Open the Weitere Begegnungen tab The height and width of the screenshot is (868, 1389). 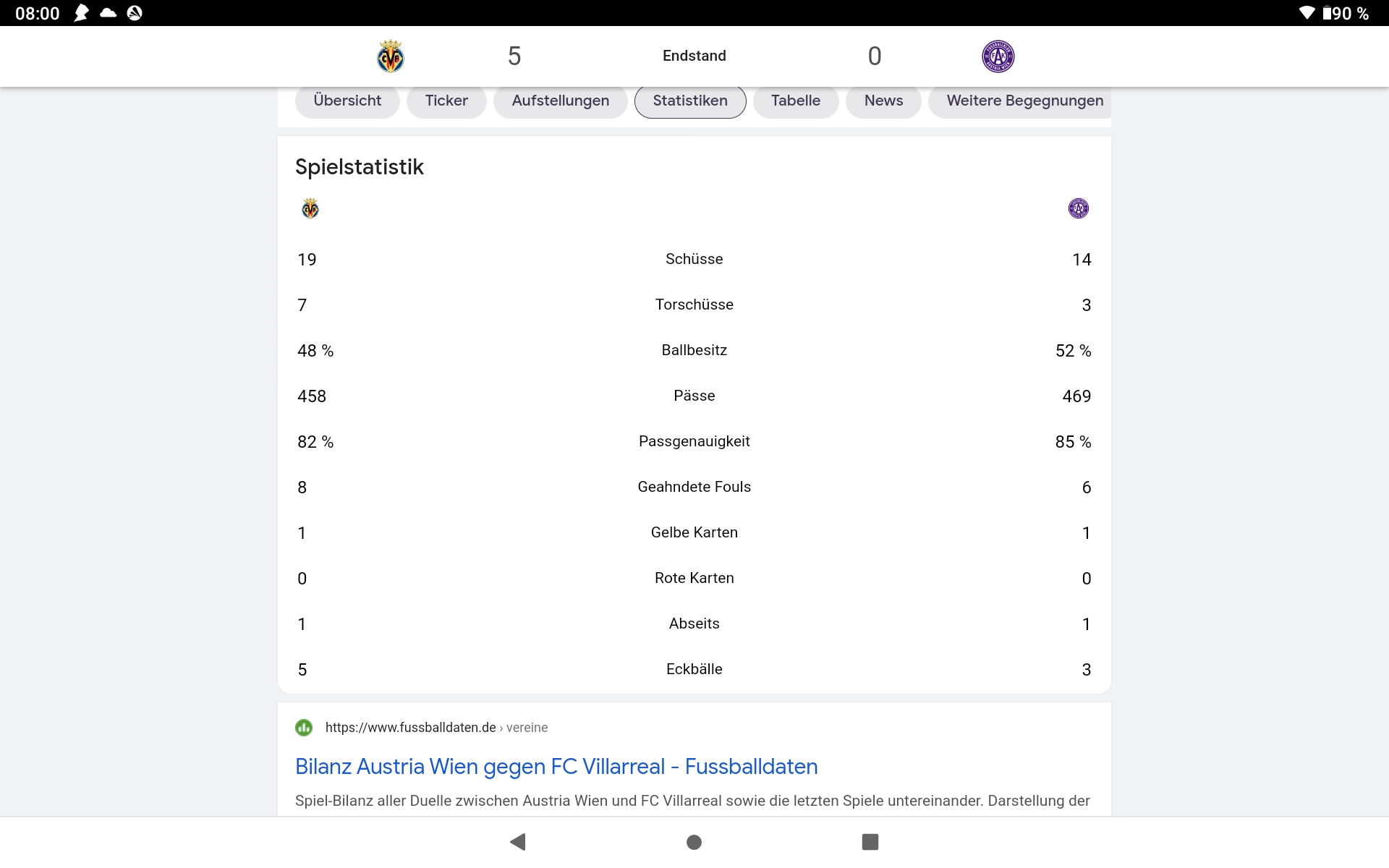1020,101
